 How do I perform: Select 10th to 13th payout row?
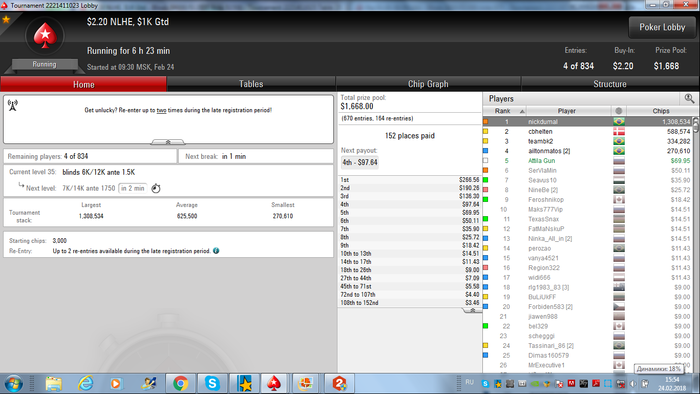point(409,253)
